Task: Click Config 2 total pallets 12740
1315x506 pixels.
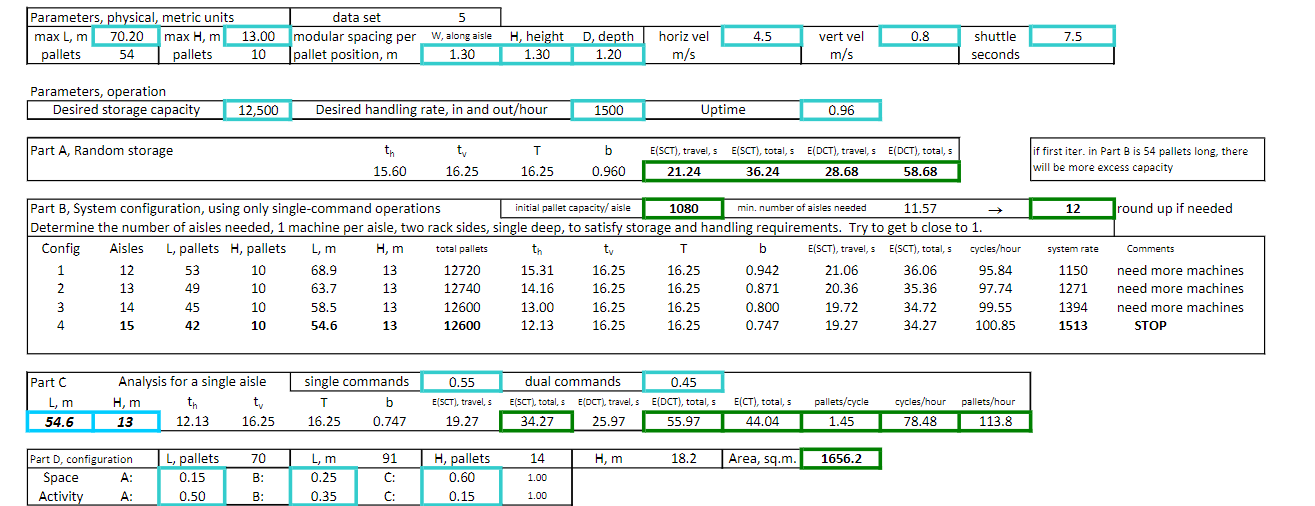Action: (461, 288)
